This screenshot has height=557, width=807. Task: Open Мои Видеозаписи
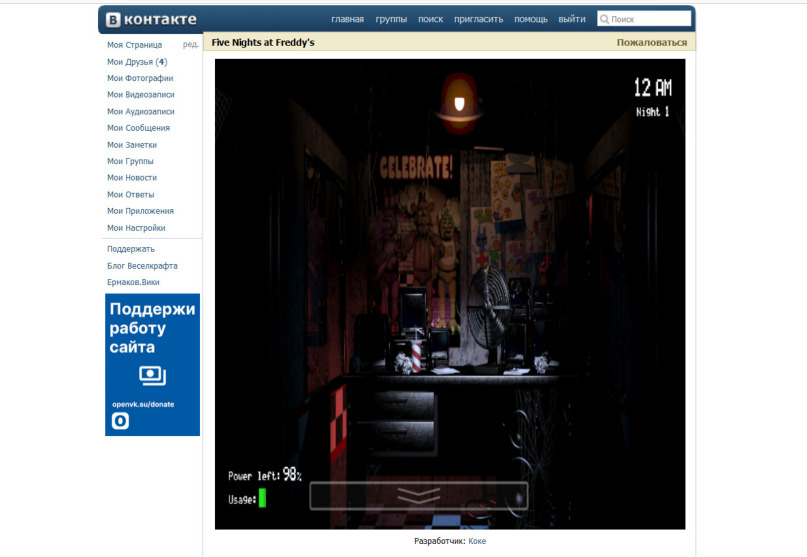point(141,95)
